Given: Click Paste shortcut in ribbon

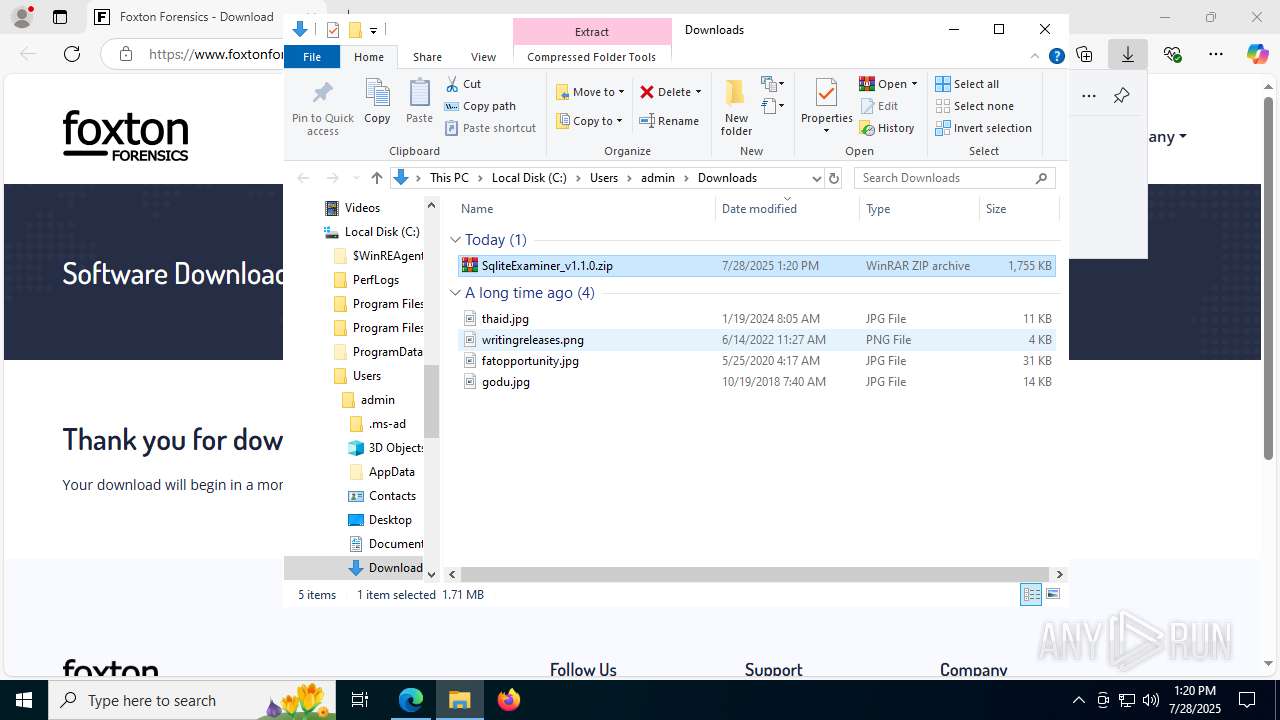Looking at the screenshot, I should pos(490,128).
